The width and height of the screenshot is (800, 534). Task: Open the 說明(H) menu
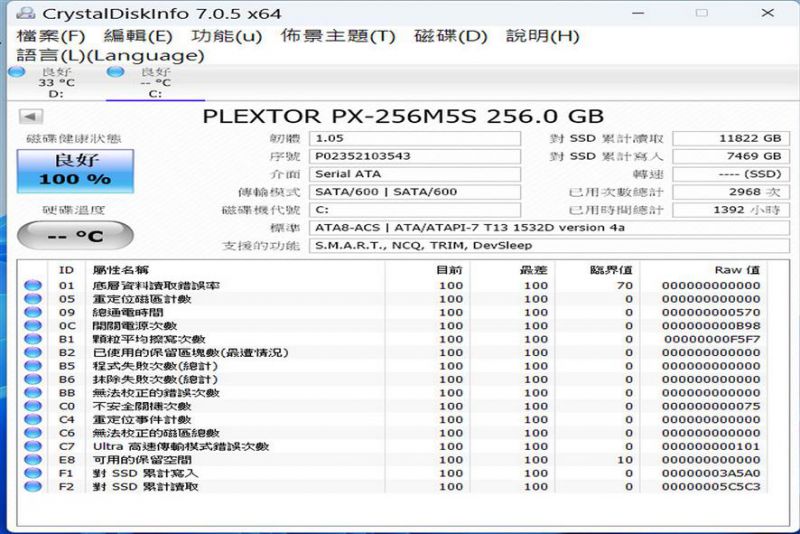(x=542, y=36)
